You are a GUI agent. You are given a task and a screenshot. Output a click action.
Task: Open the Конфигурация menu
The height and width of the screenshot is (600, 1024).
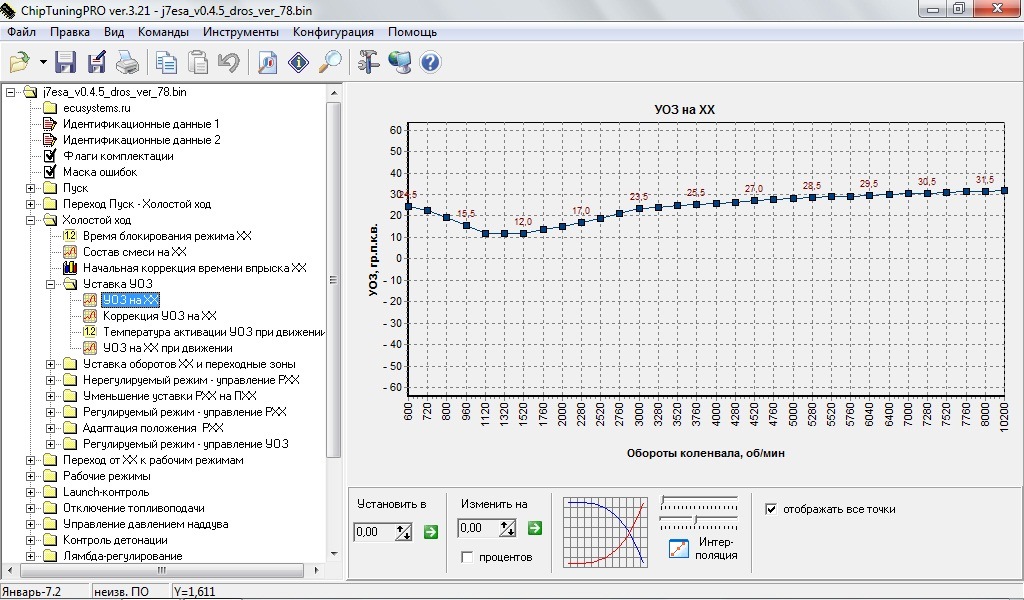tap(333, 32)
